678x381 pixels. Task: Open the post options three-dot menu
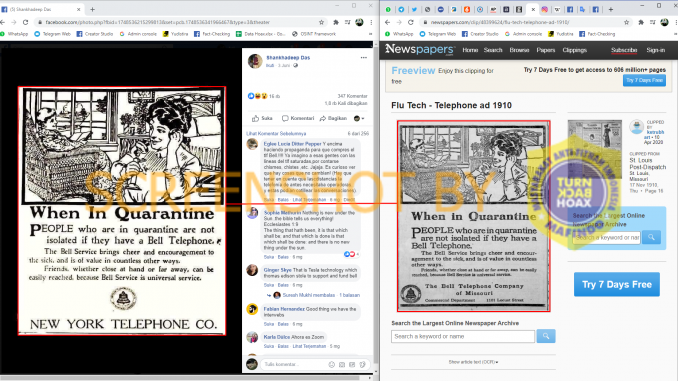(364, 58)
